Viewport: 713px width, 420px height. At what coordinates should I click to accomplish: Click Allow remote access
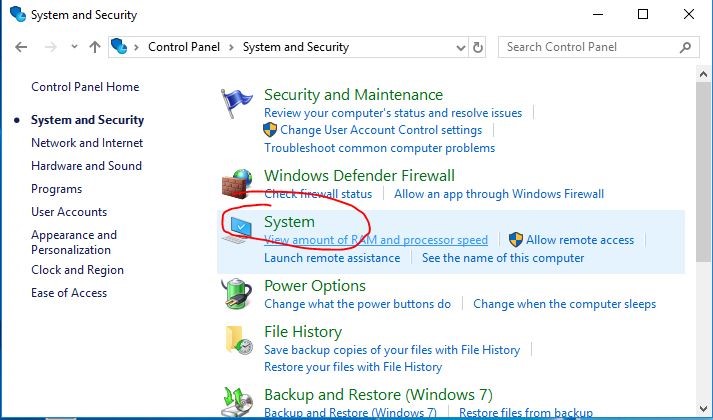coord(580,240)
